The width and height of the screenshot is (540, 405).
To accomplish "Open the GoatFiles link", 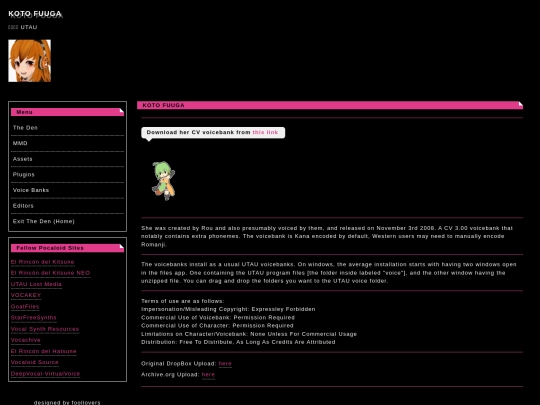I will (25, 307).
